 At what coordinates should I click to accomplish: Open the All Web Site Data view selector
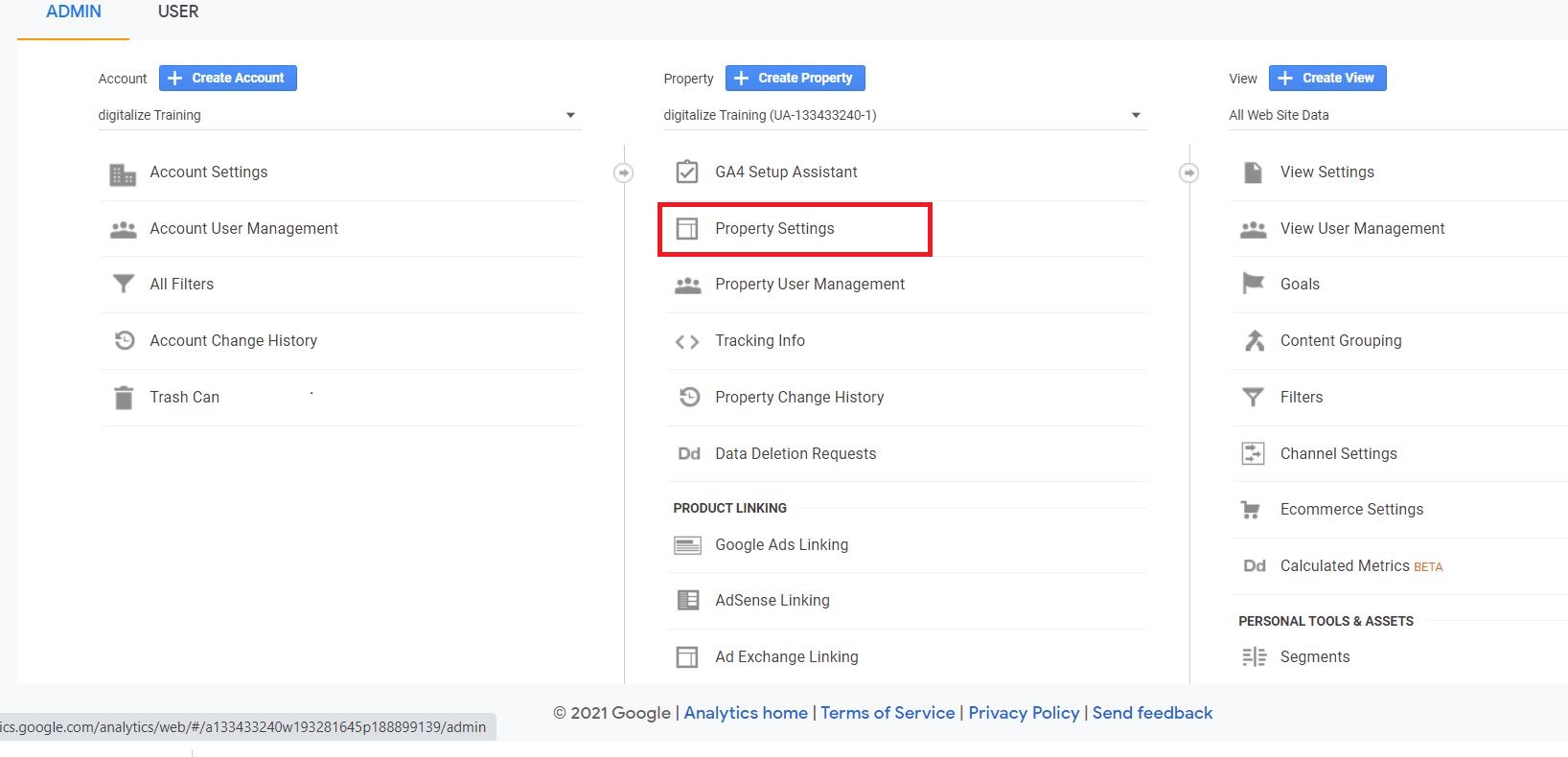point(1398,115)
